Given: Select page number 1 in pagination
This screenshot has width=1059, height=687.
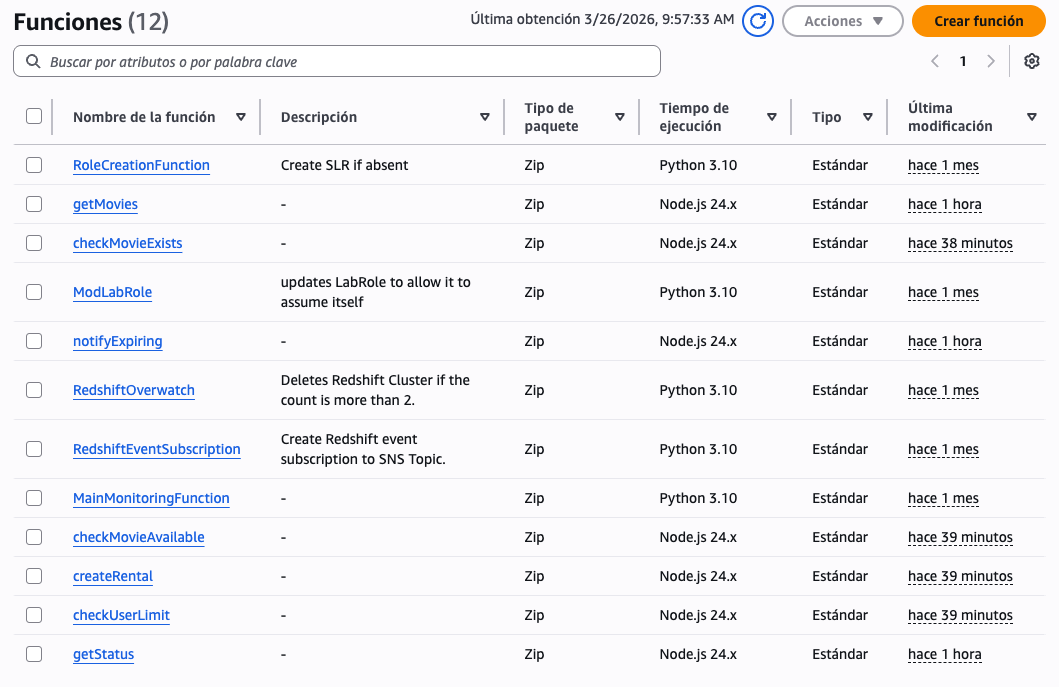Looking at the screenshot, I should 963,61.
